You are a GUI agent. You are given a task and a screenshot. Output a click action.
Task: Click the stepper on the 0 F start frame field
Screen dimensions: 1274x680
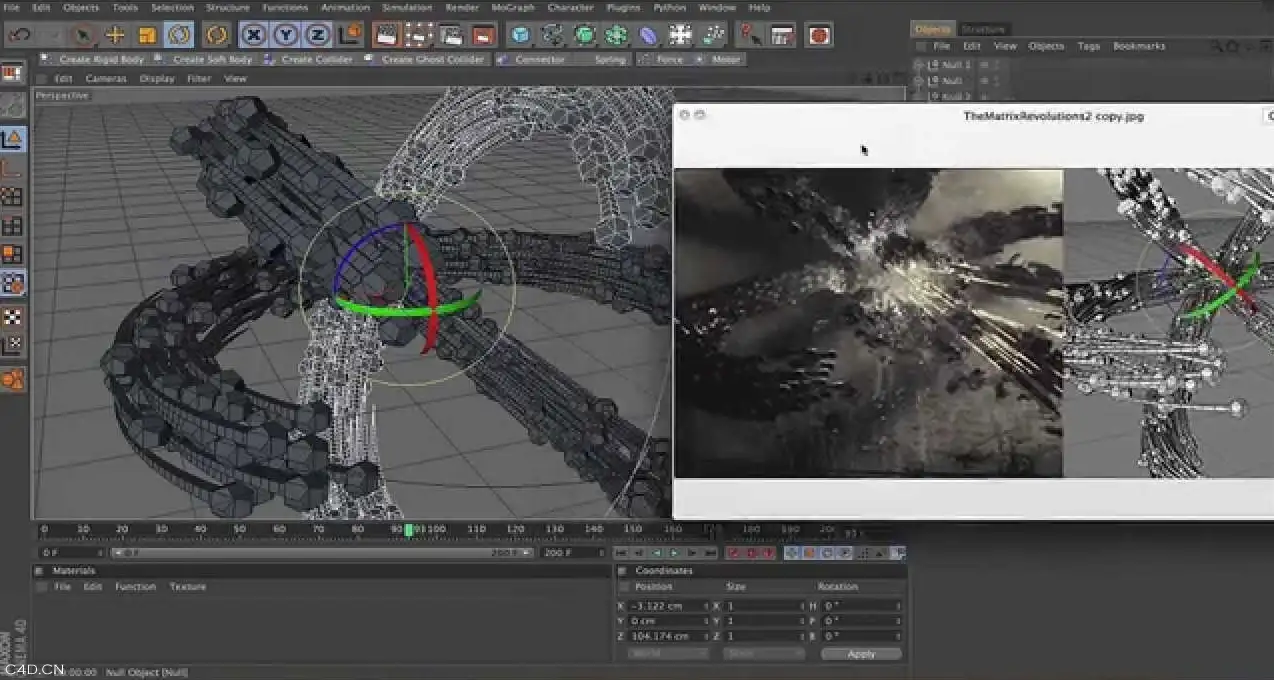(x=101, y=553)
